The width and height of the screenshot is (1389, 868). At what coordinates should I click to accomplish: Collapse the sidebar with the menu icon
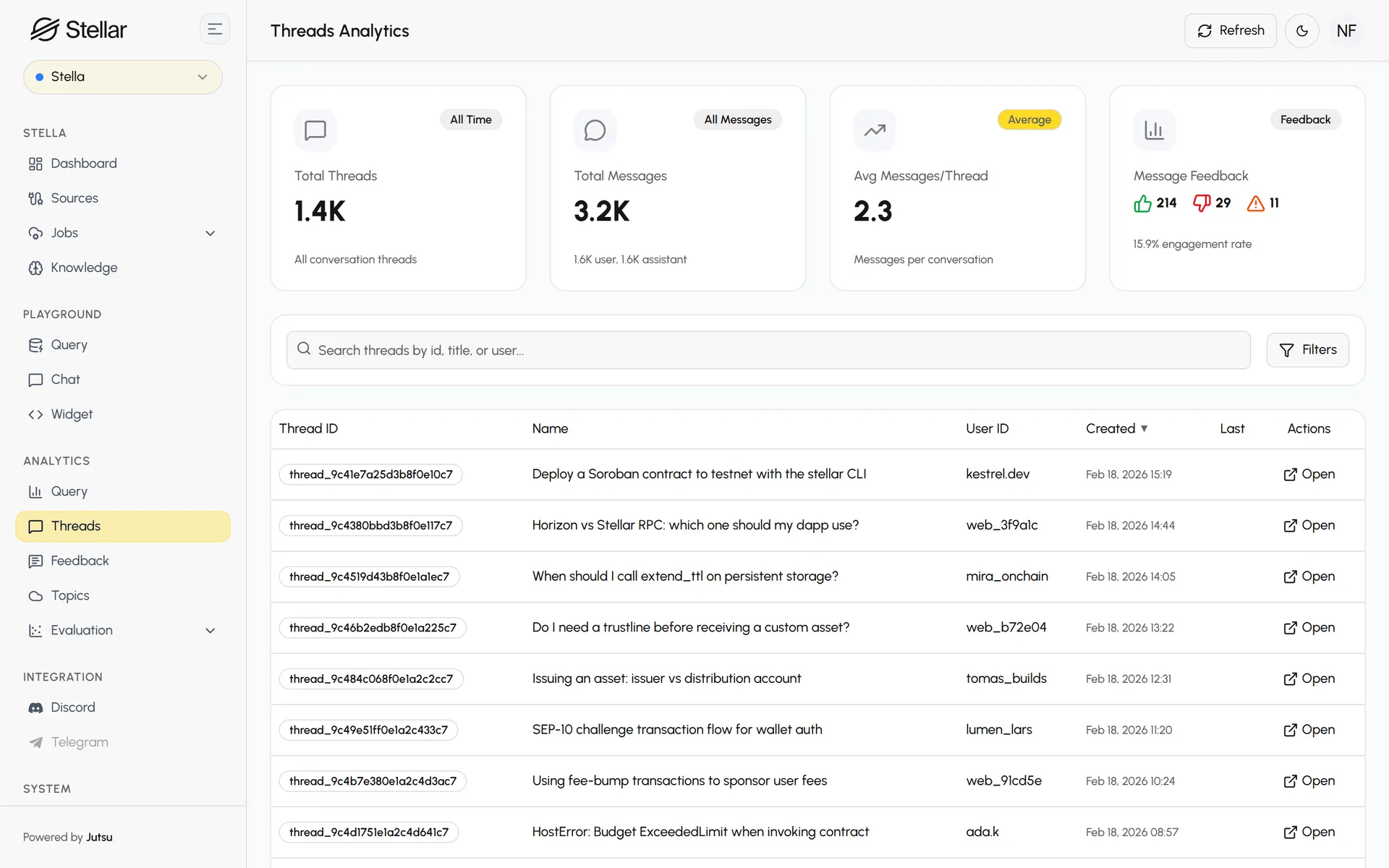point(215,30)
